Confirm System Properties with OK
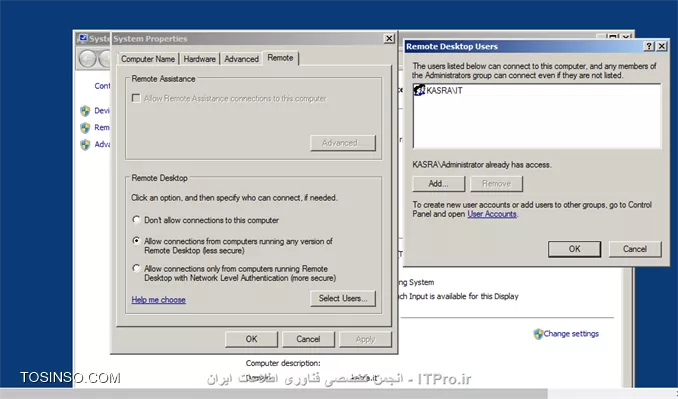The width and height of the screenshot is (678, 399). click(x=251, y=339)
